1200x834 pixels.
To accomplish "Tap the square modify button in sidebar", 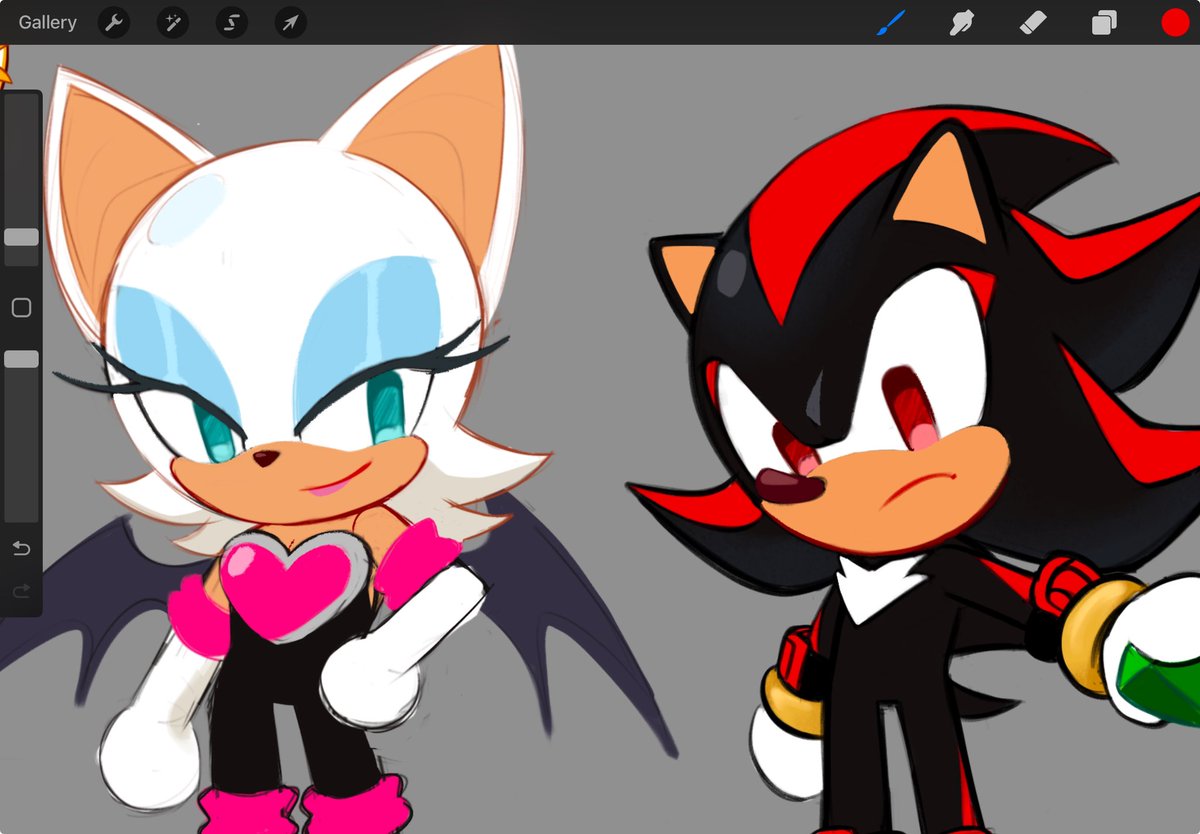I will [21, 308].
